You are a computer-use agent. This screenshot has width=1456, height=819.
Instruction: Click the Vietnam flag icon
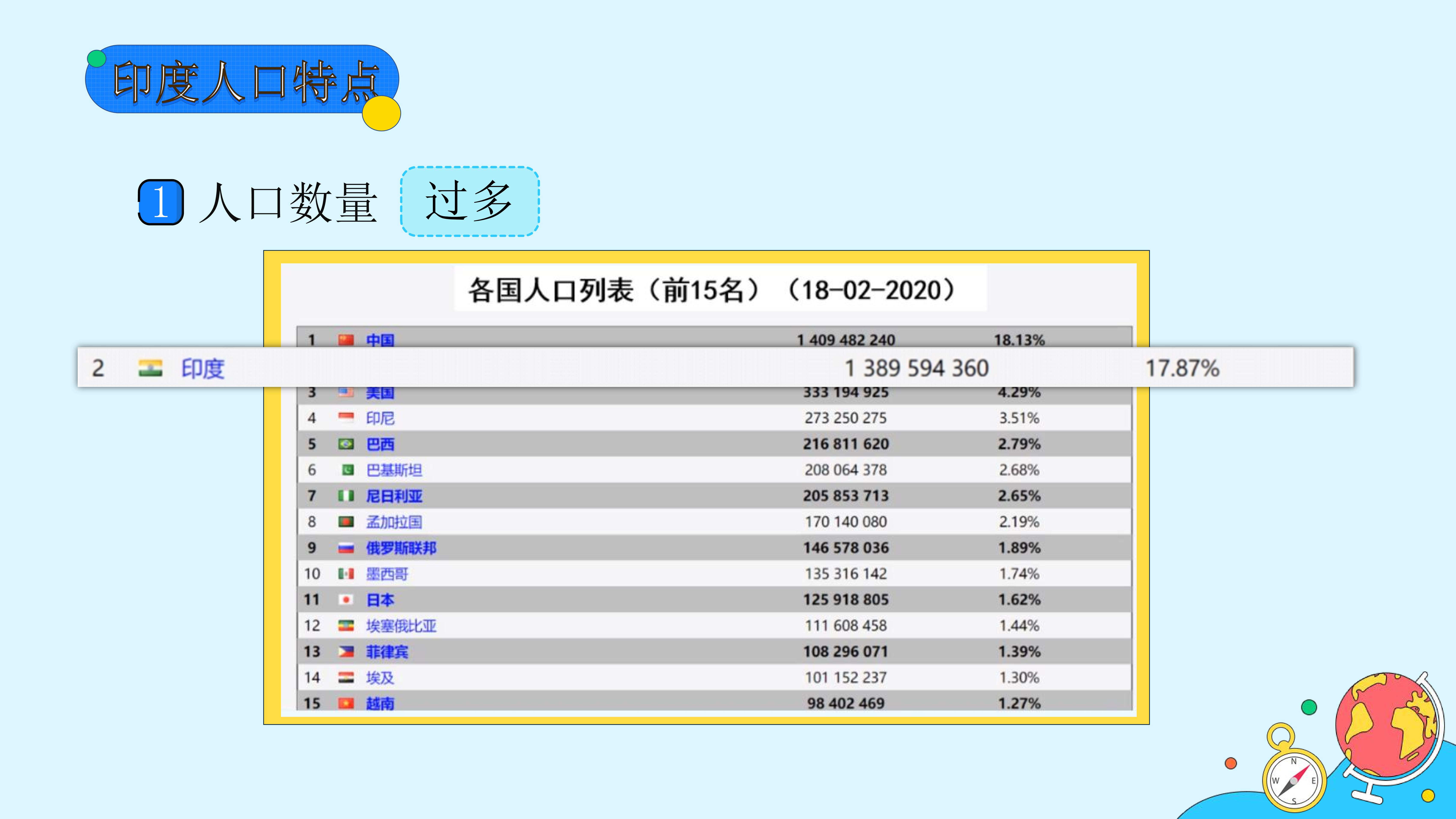coord(346,703)
